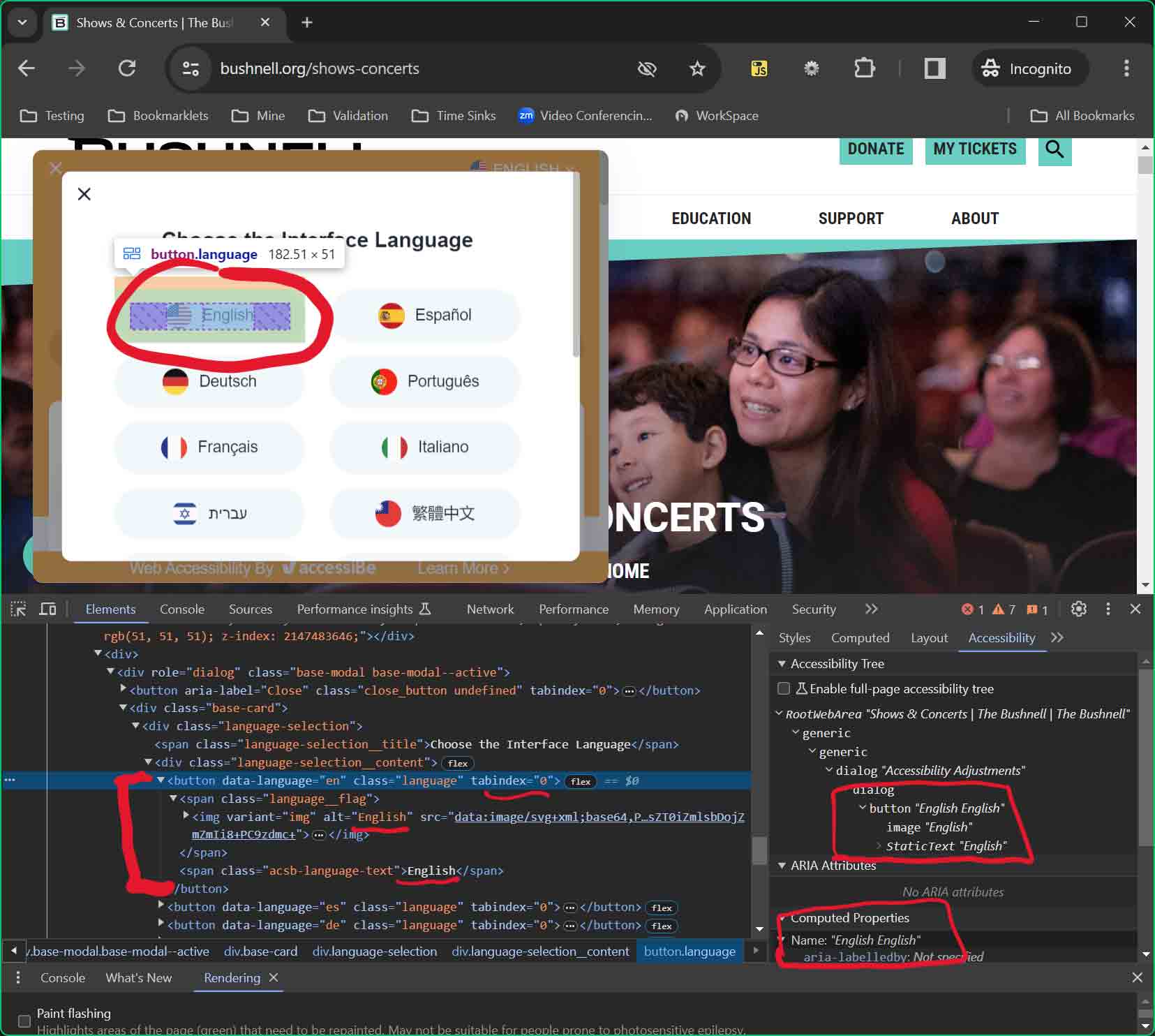1155x1036 pixels.
Task: Expand the data-language es button node
Action: coord(161,905)
